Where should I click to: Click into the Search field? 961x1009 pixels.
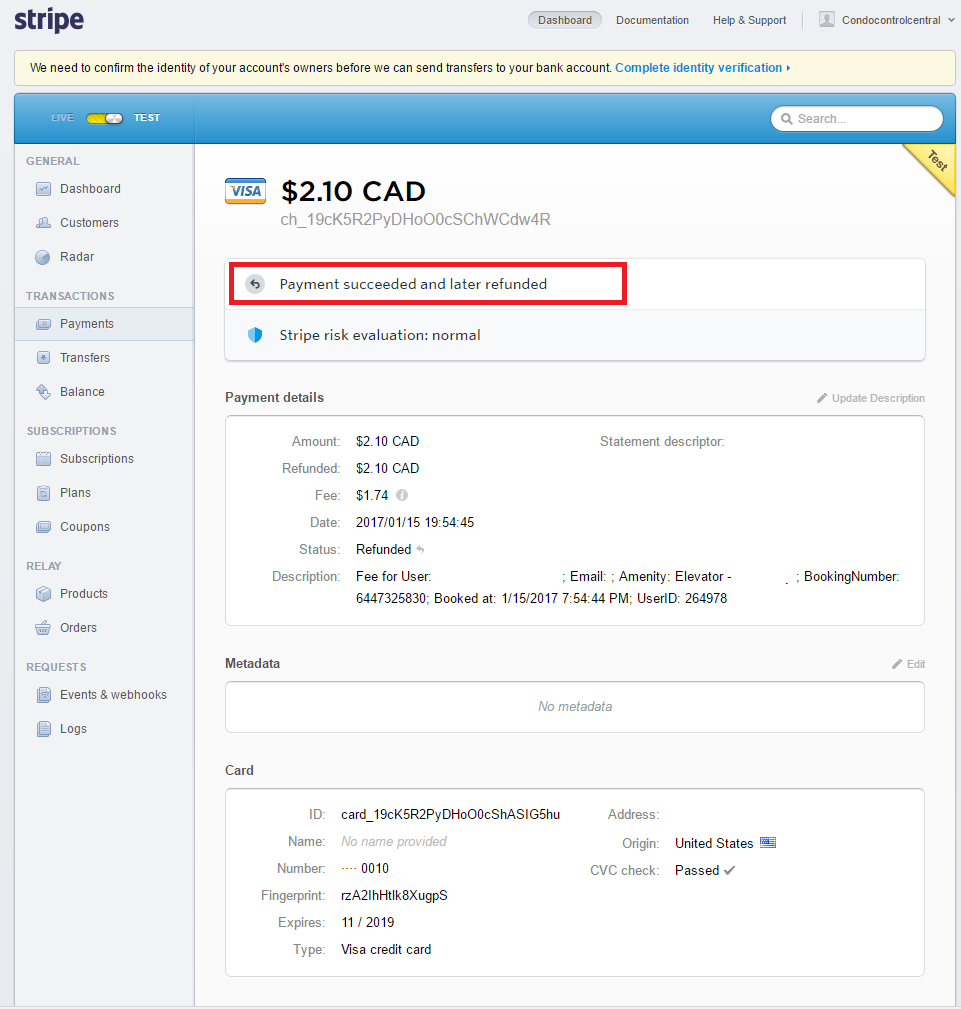(857, 118)
